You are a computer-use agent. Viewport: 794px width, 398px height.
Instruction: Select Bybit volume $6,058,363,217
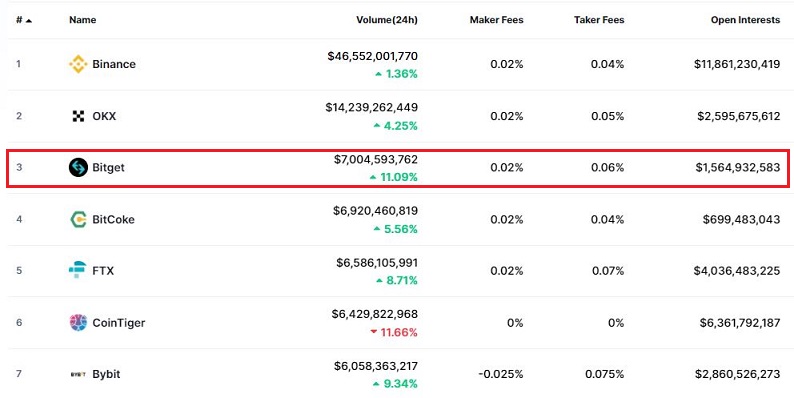coord(376,366)
